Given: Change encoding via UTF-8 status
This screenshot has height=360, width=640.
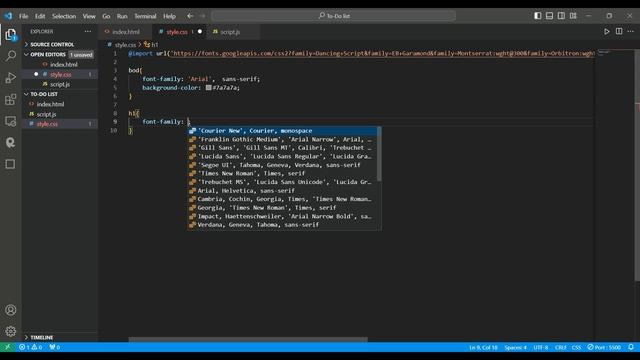Looking at the screenshot, I should (x=541, y=347).
